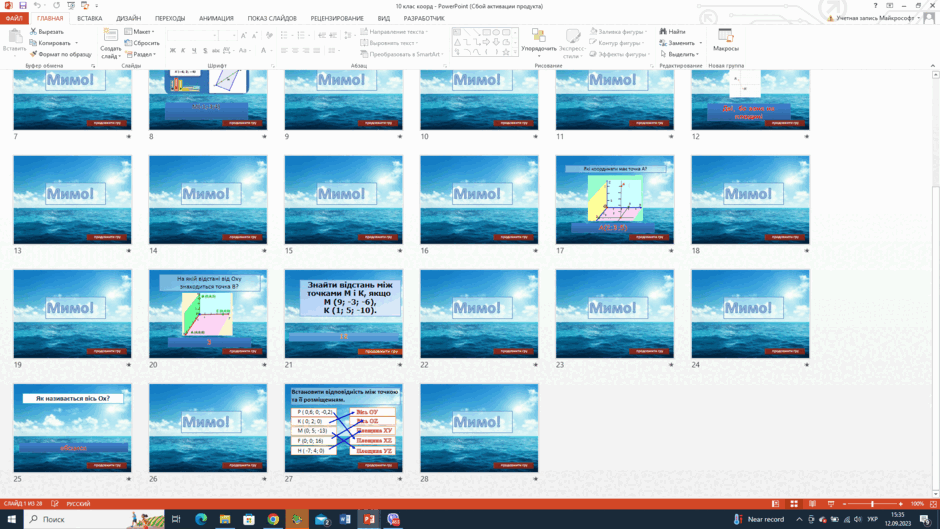Adjust the zoom slider handle in status bar

pyautogui.click(x=872, y=504)
